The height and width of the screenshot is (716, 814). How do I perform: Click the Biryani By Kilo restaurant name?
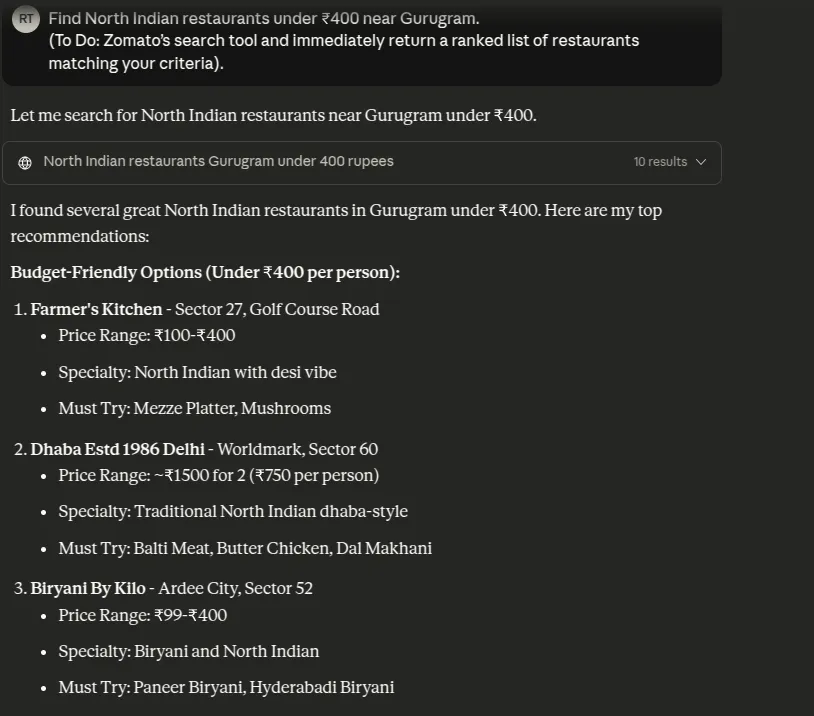(x=88, y=588)
